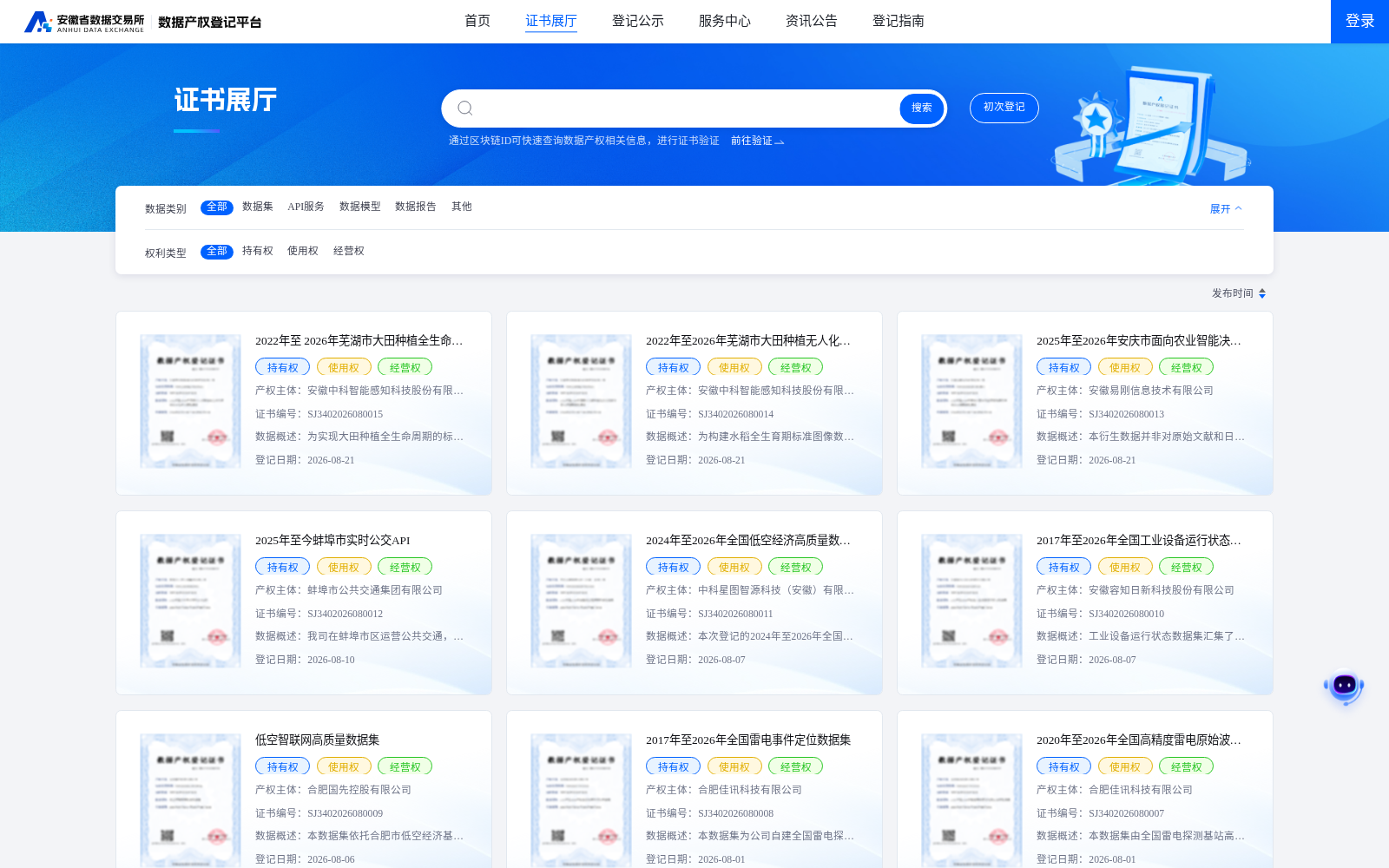The width and height of the screenshot is (1389, 868).
Task: Filter data category by API服务
Action: coord(306,207)
